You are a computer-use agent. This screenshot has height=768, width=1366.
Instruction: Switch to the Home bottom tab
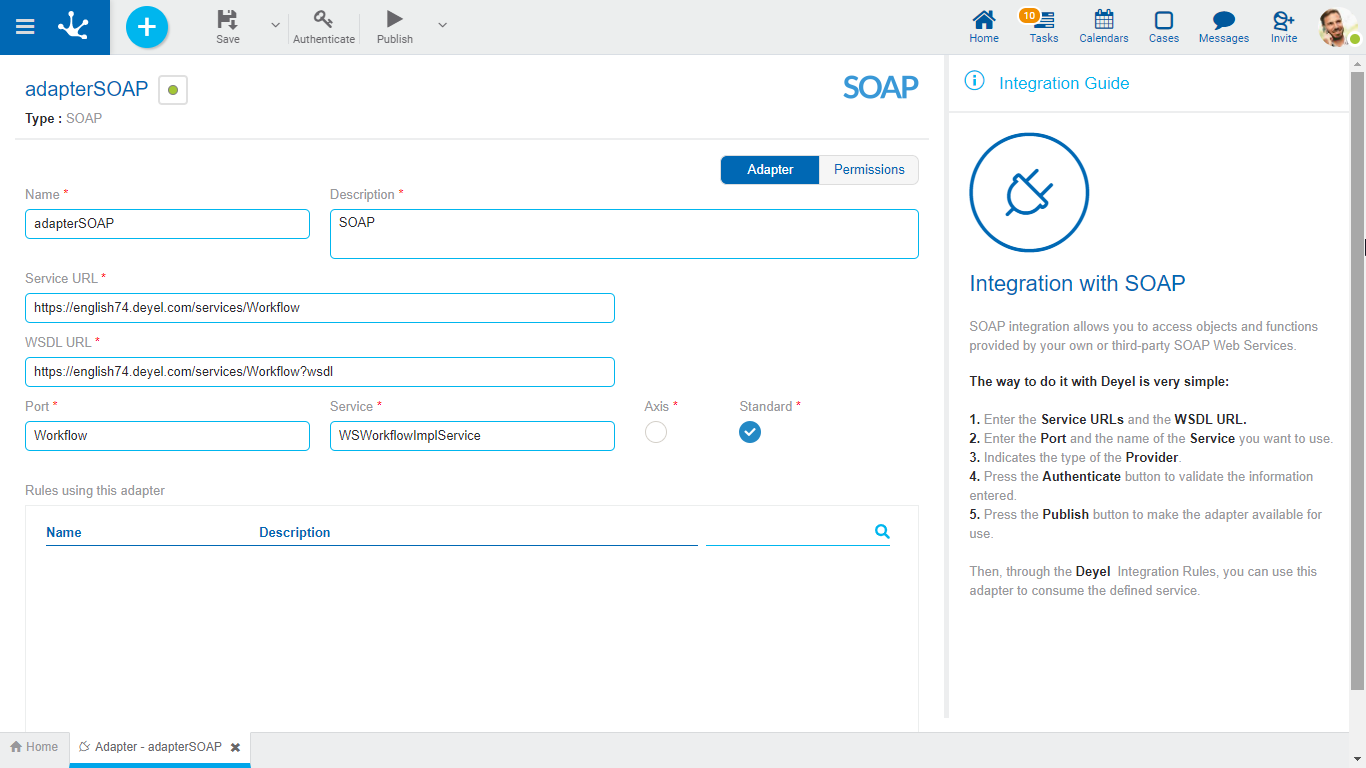(x=34, y=747)
